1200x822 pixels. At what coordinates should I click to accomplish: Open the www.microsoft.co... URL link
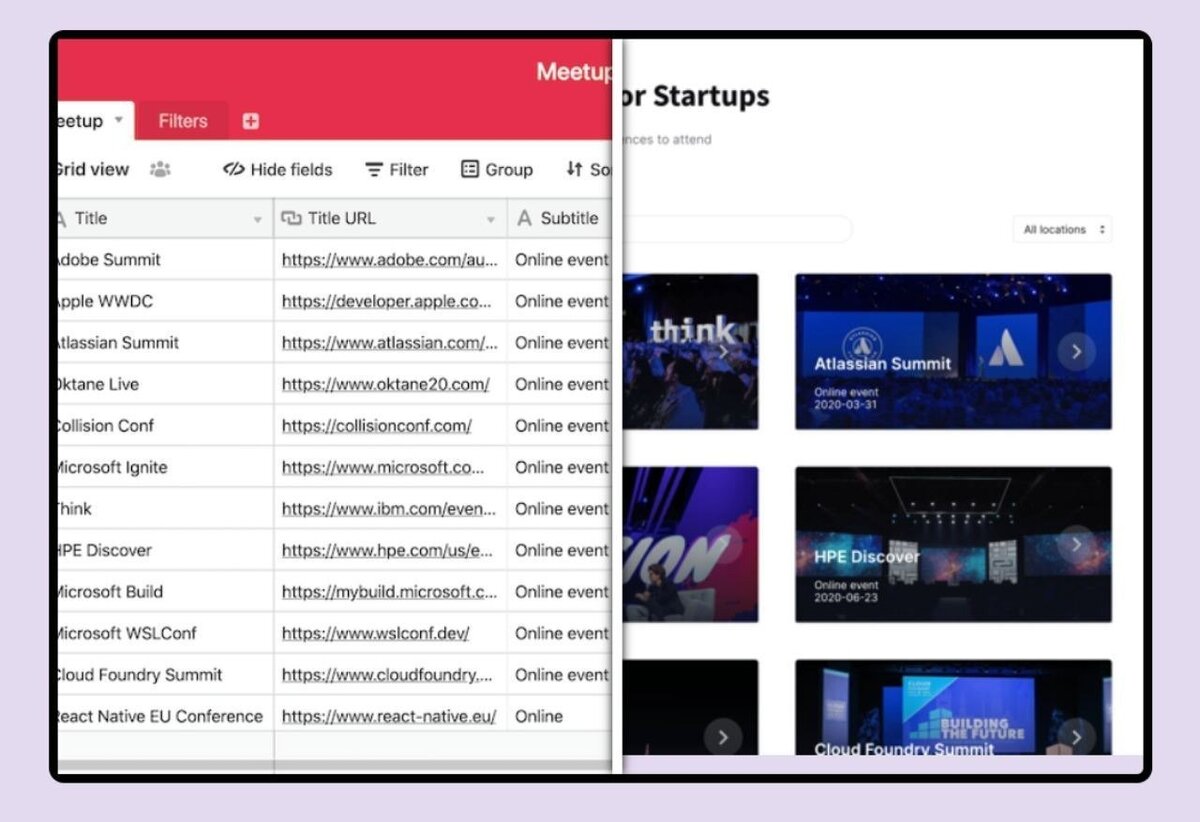[383, 467]
